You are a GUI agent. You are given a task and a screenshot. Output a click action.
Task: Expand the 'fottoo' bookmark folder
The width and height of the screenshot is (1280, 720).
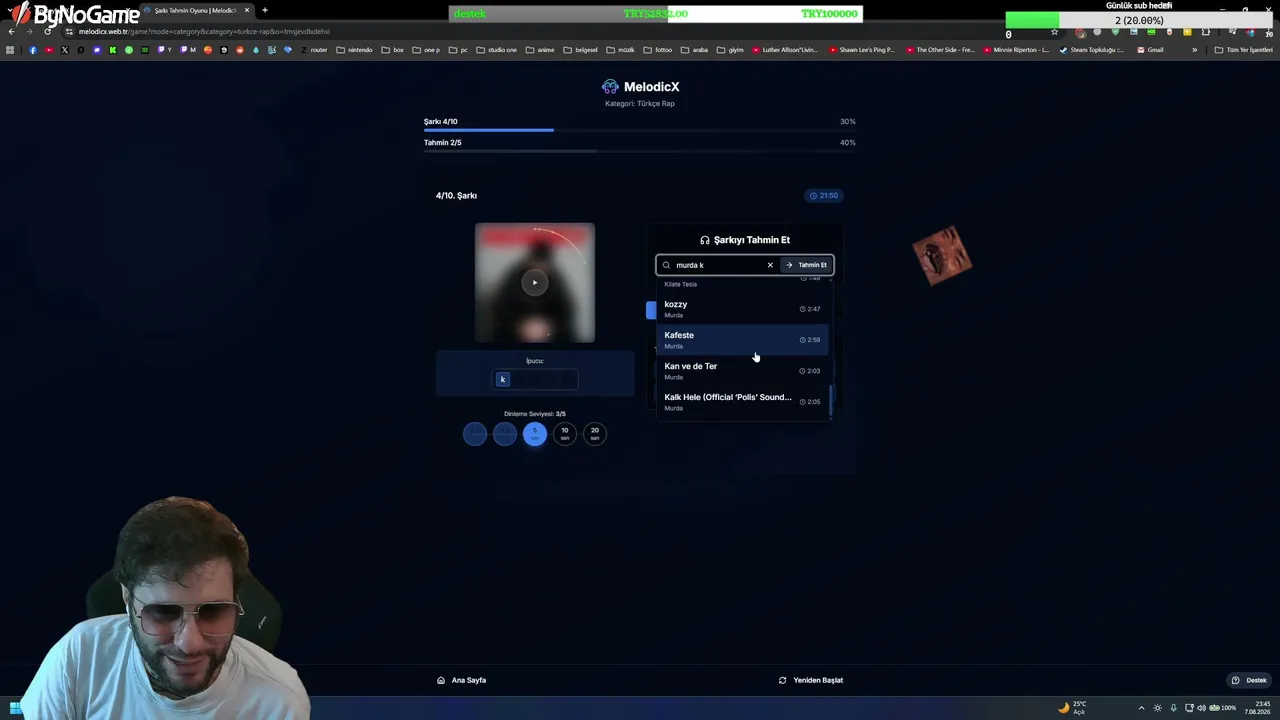[658, 50]
